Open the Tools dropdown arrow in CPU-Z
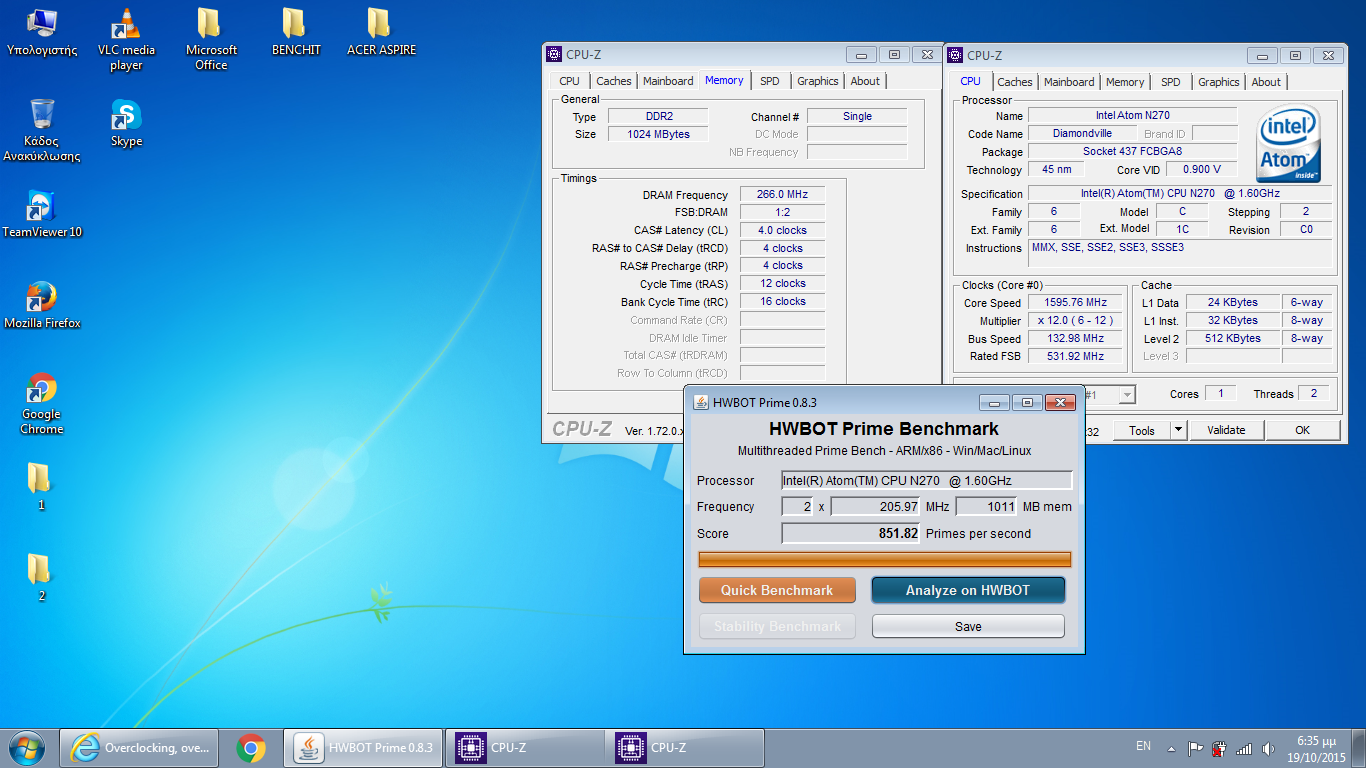The height and width of the screenshot is (768, 1366). click(x=1178, y=430)
